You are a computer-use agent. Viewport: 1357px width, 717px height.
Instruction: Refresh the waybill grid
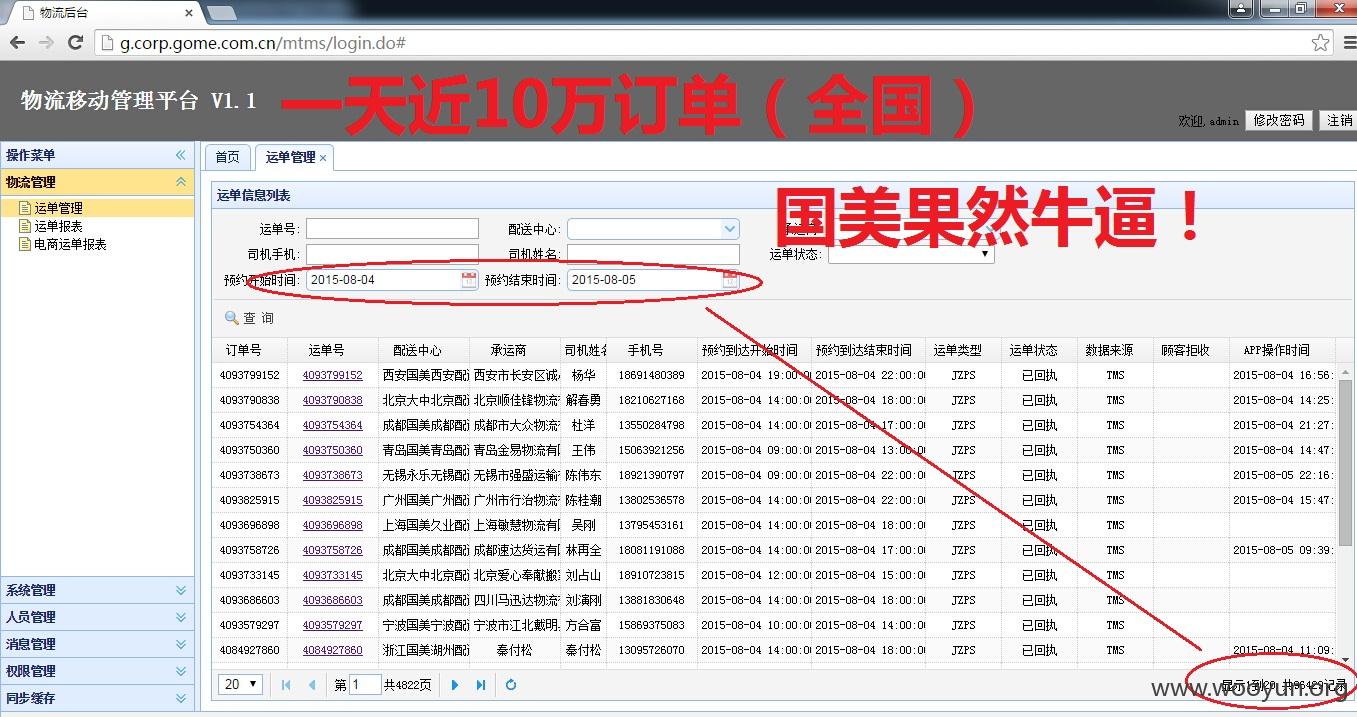[511, 685]
